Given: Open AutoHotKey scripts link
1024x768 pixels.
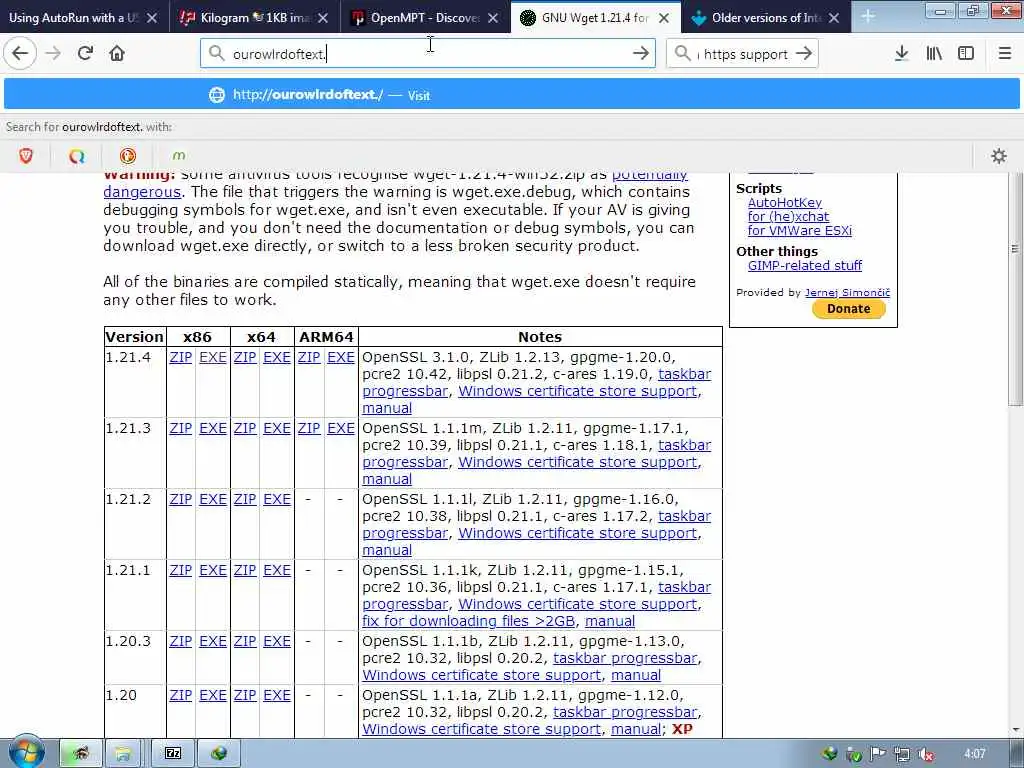Looking at the screenshot, I should pyautogui.click(x=784, y=202).
